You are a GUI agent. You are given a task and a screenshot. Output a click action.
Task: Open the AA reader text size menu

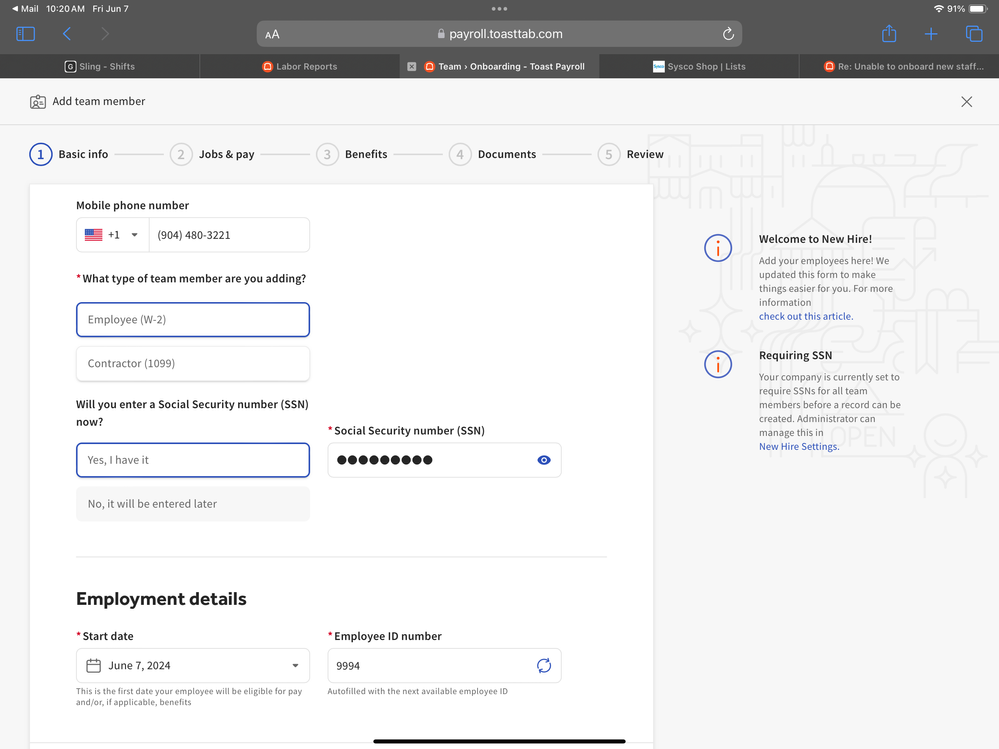[x=272, y=34]
